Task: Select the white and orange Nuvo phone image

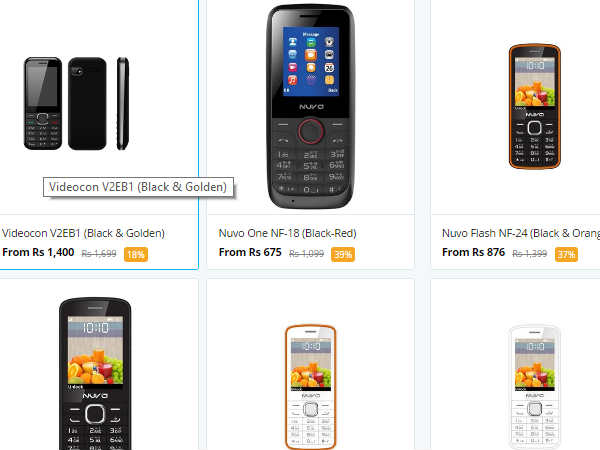Action: [311, 387]
